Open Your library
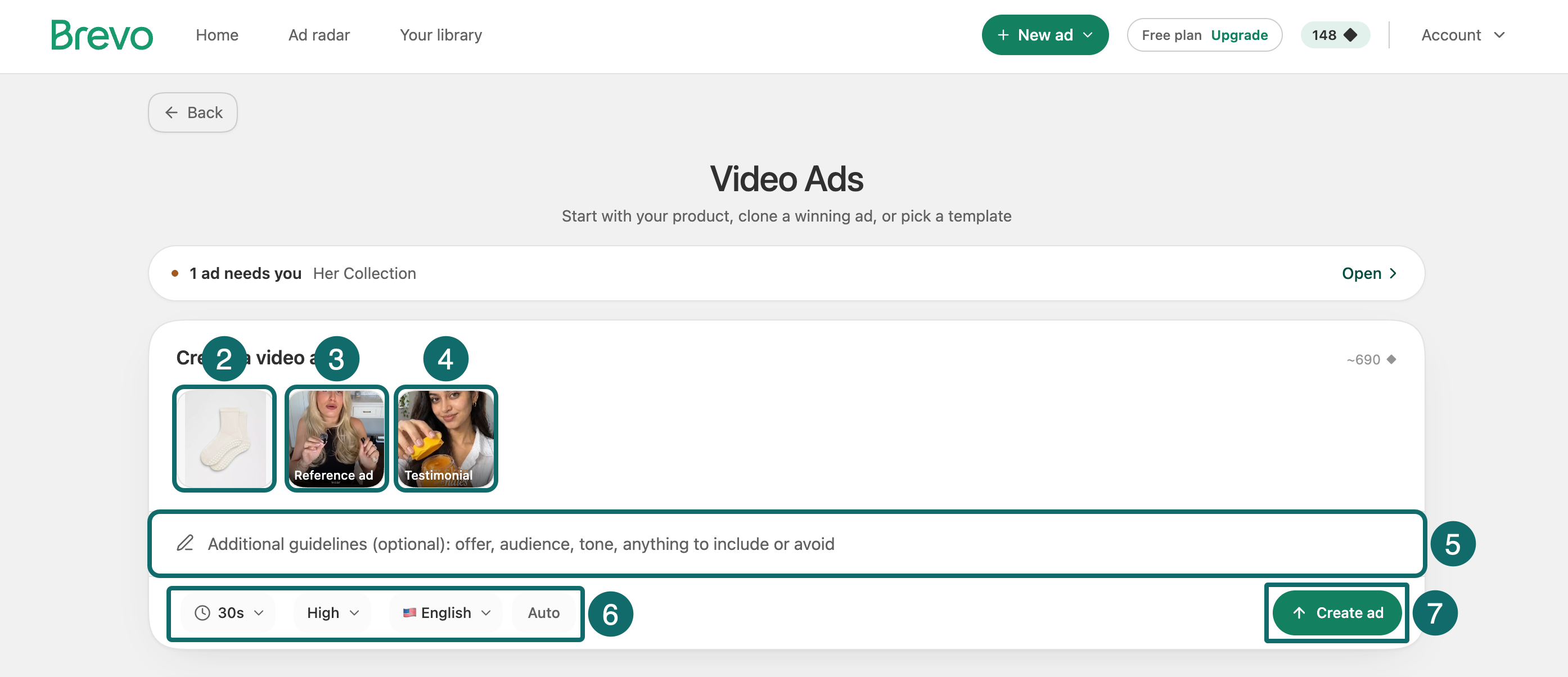This screenshot has width=1568, height=677. click(x=441, y=35)
